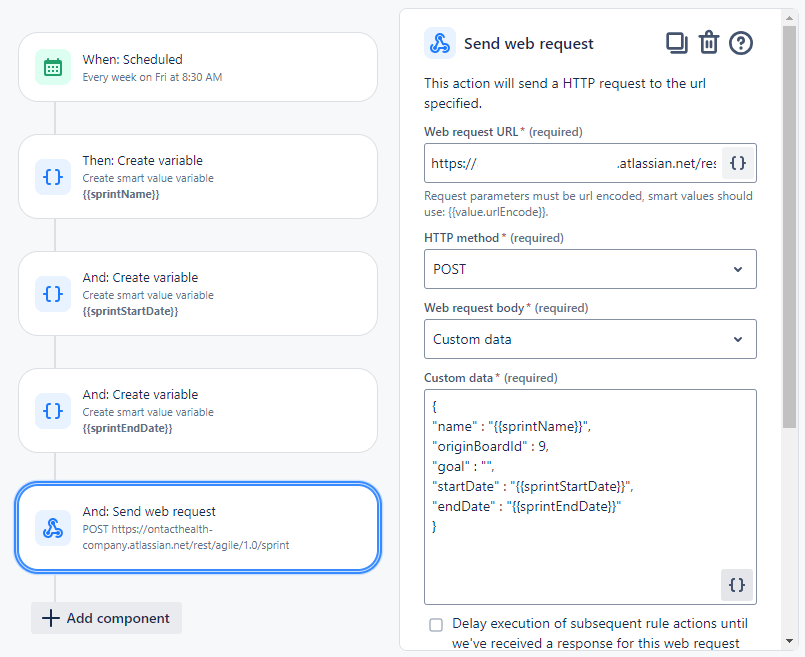Click plus icon on Add component
The height and width of the screenshot is (657, 805).
[x=50, y=618]
